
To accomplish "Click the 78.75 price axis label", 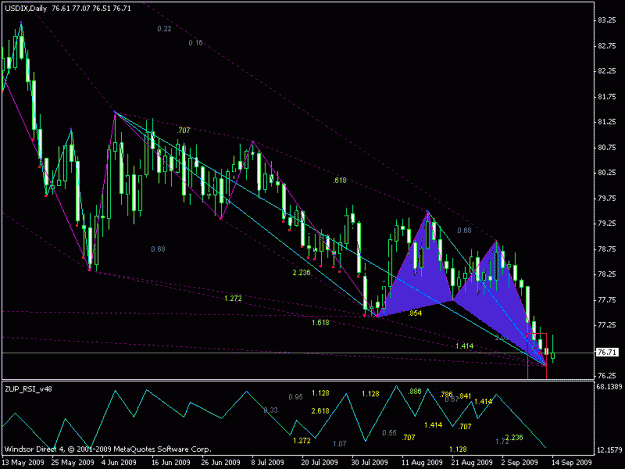I will (x=607, y=249).
